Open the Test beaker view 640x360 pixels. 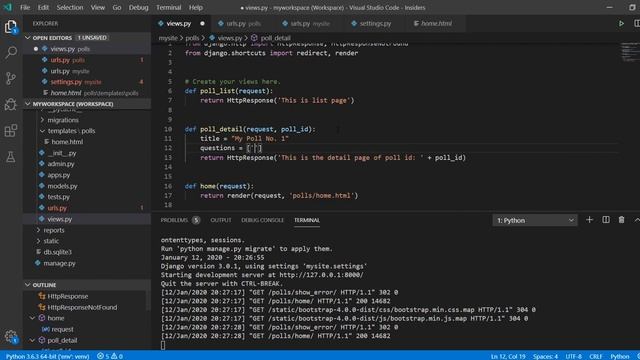[x=11, y=157]
